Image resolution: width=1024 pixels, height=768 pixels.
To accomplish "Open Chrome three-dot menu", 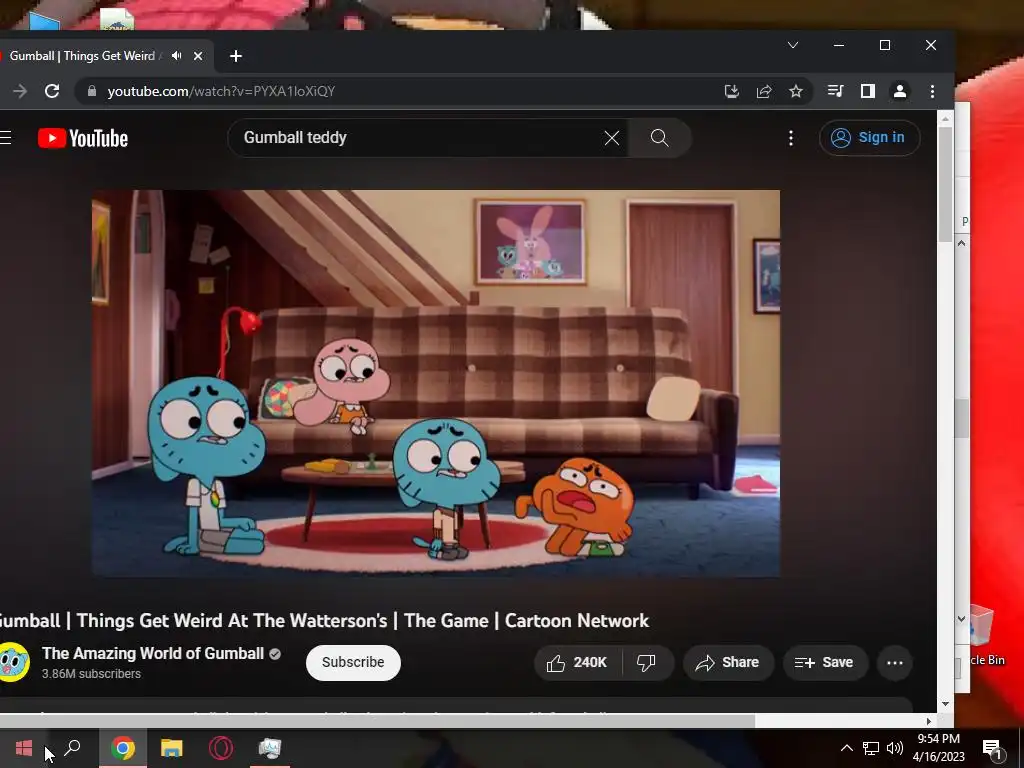I will [x=932, y=91].
